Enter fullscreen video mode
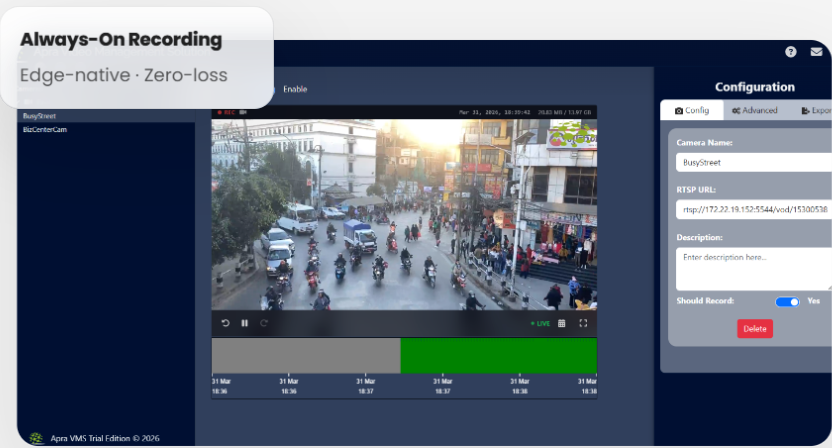 tap(583, 323)
